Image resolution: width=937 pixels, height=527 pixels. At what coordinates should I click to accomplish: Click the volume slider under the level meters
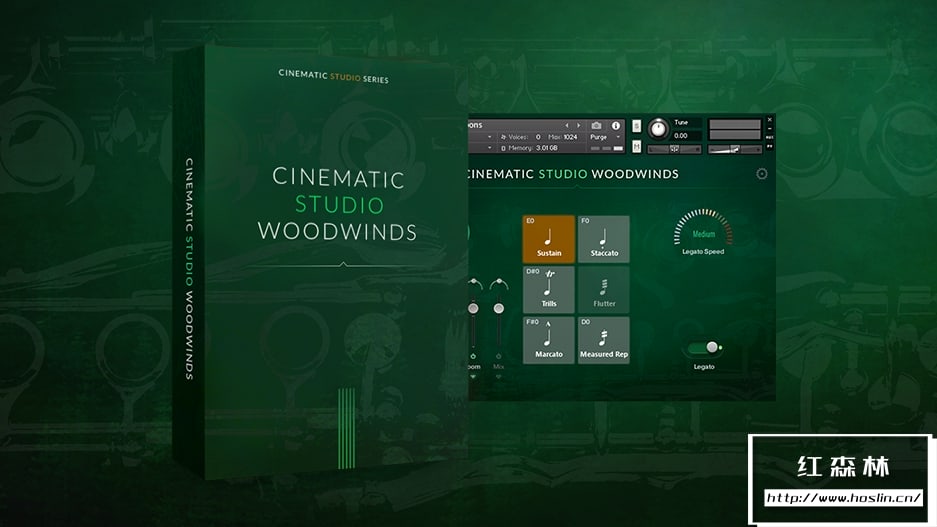click(x=735, y=149)
